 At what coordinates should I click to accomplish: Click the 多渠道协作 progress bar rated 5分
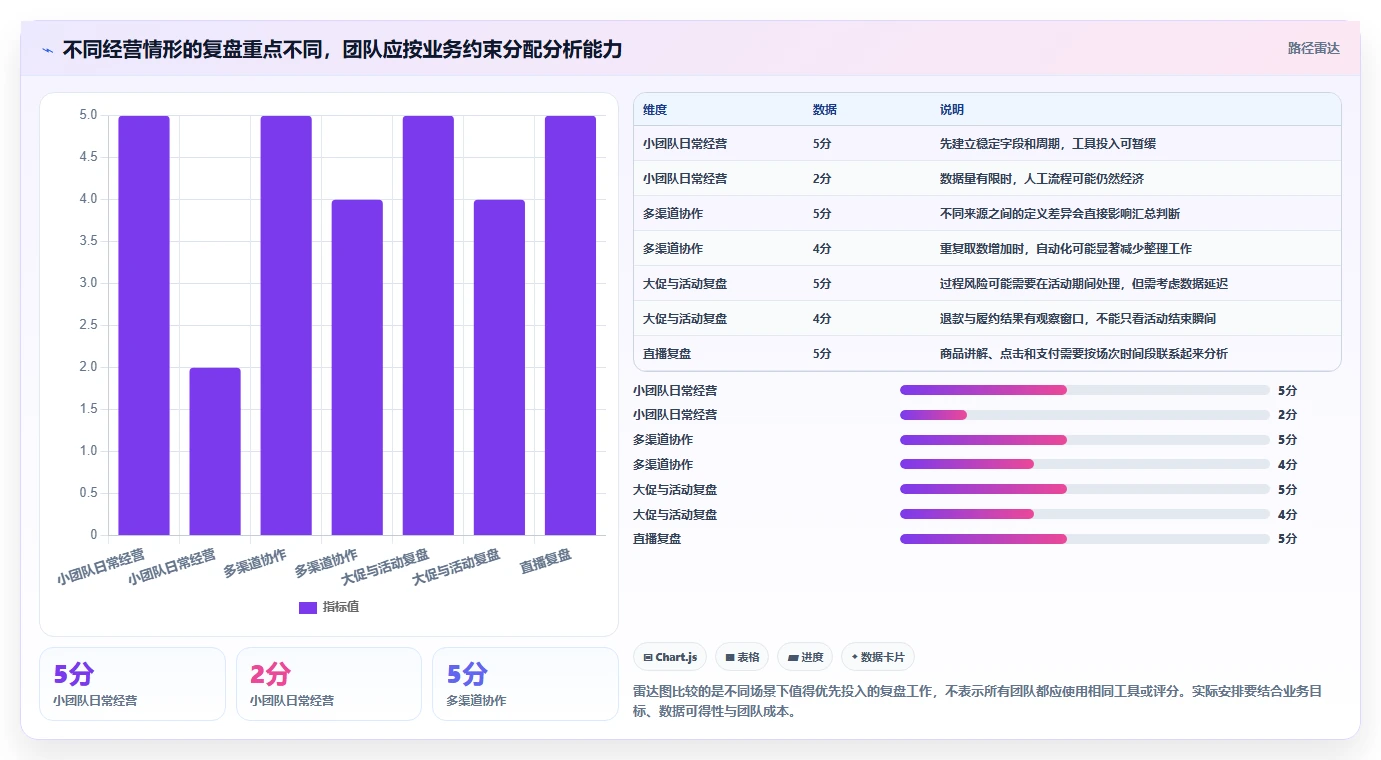(1085, 440)
